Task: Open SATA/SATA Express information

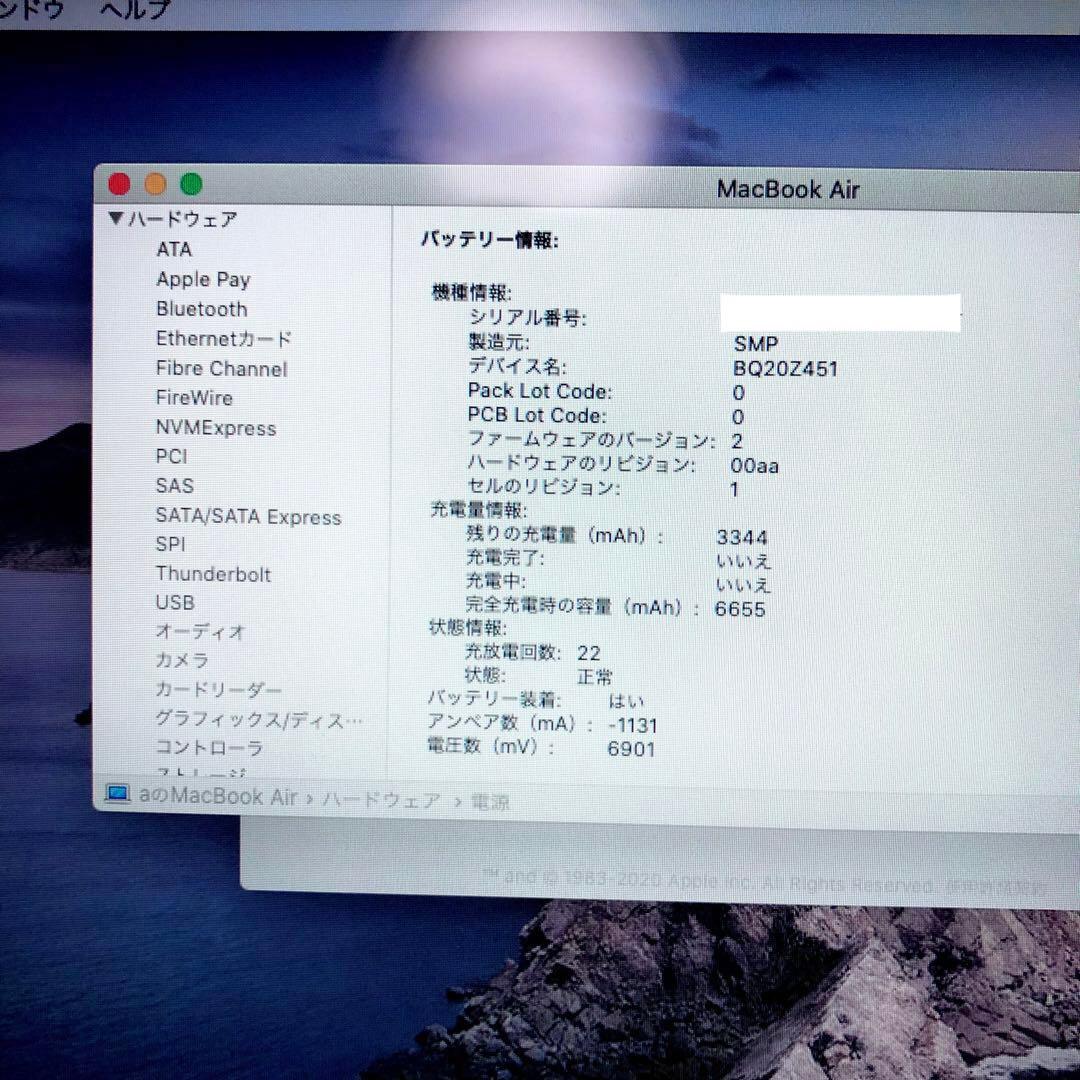Action: (x=248, y=517)
